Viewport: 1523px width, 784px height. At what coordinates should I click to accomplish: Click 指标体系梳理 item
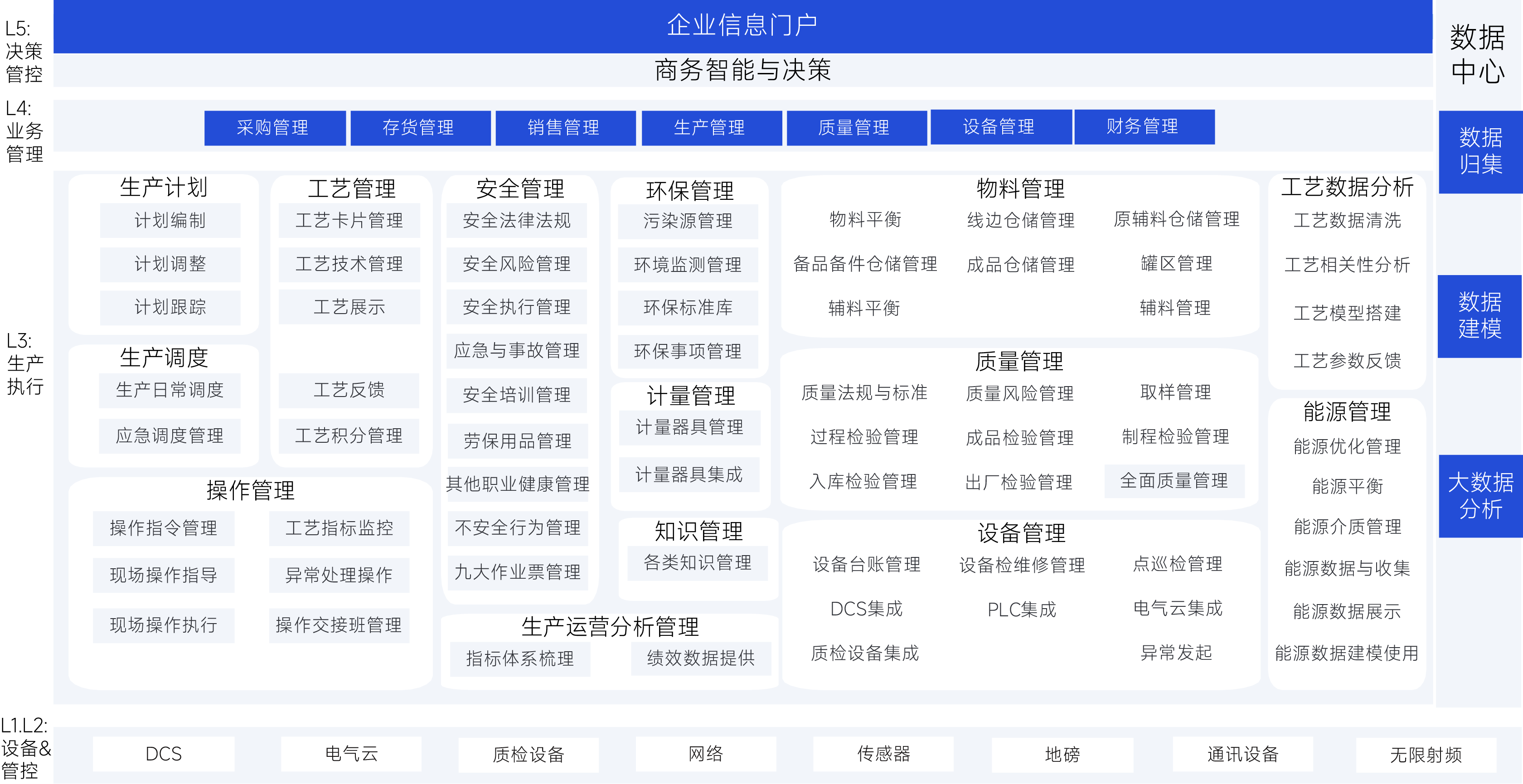(x=520, y=659)
